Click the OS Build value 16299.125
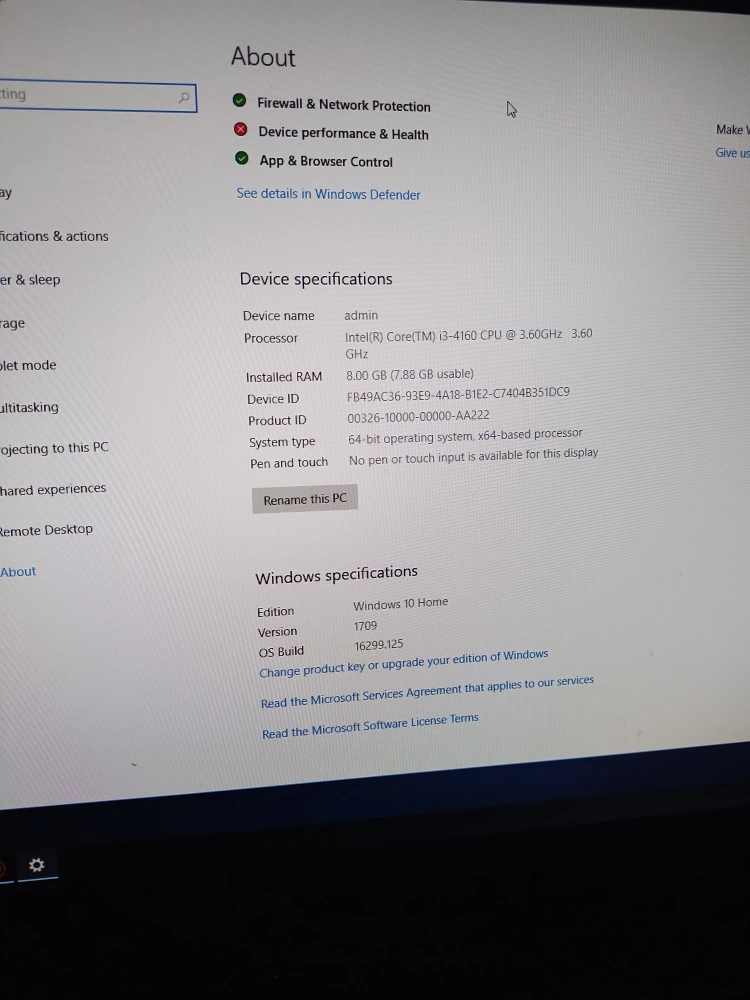The width and height of the screenshot is (750, 1000). pos(379,645)
